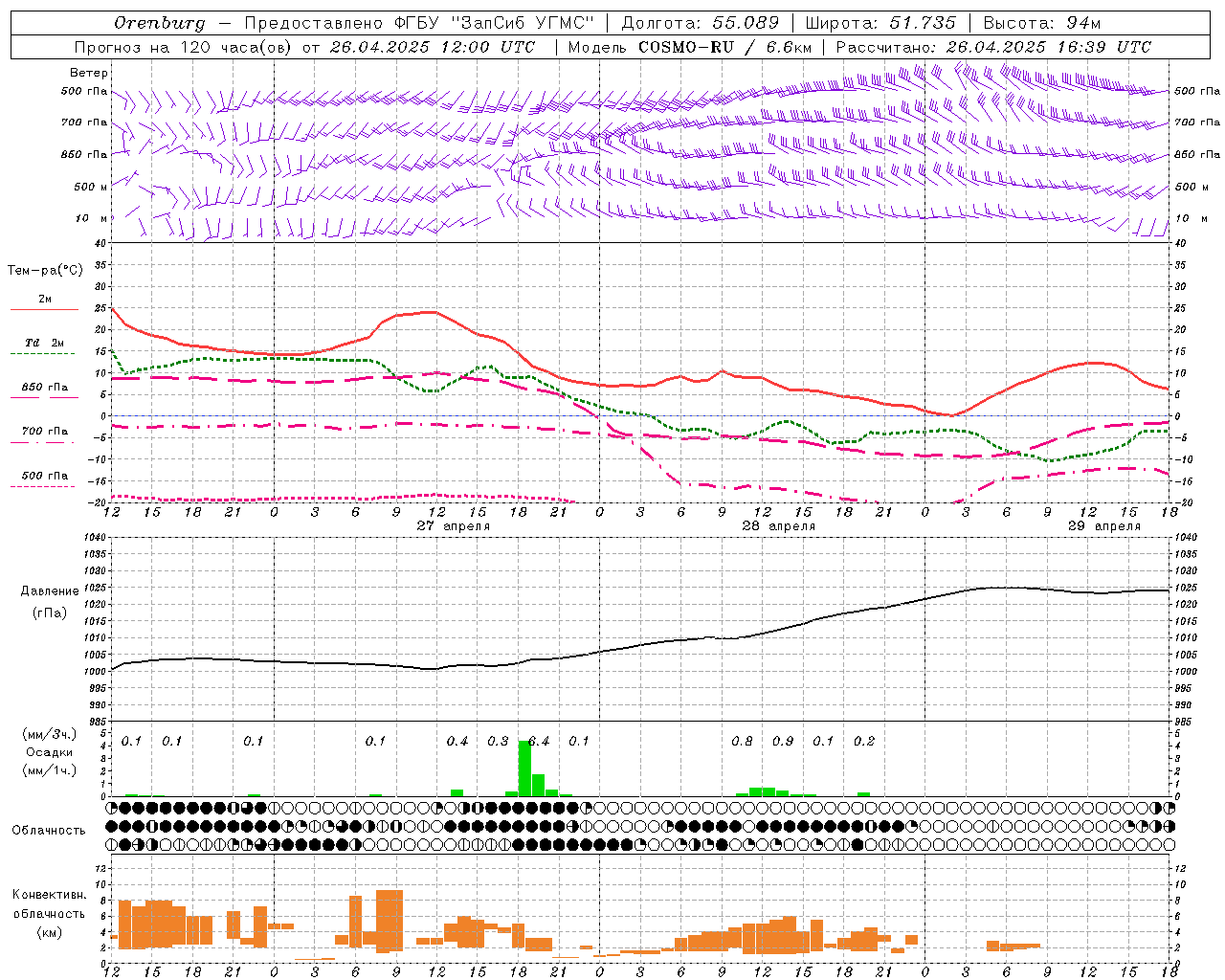Select the "(мм/3ч.)" precipitation unit label
The height and width of the screenshot is (980, 1225).
click(49, 734)
